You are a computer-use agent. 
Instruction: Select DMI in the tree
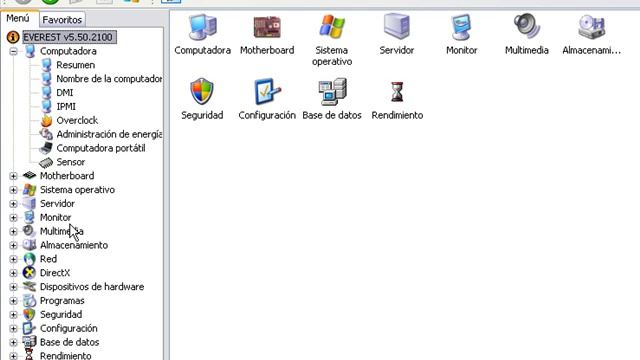click(x=64, y=93)
